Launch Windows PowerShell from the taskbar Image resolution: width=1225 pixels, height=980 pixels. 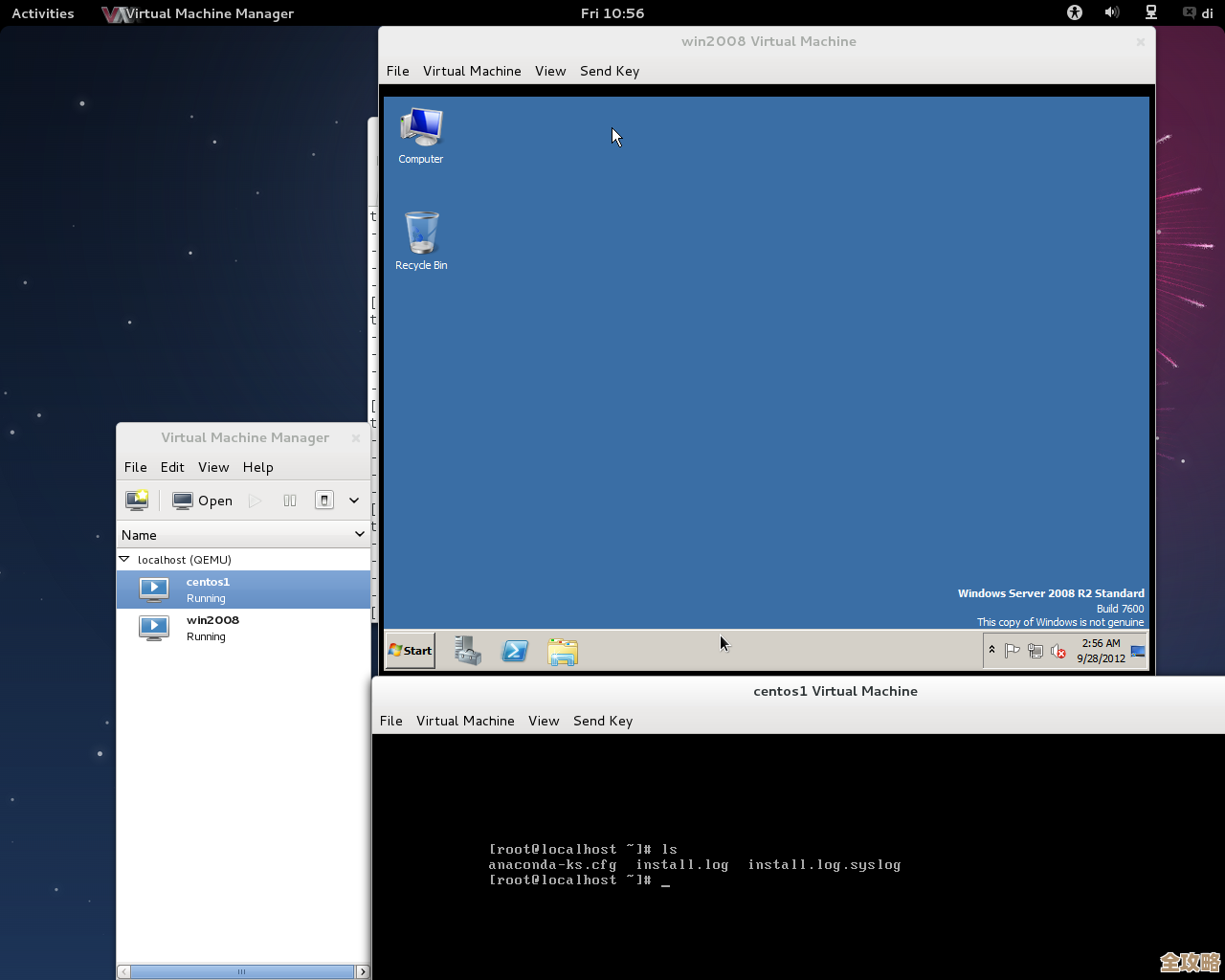pyautogui.click(x=514, y=651)
